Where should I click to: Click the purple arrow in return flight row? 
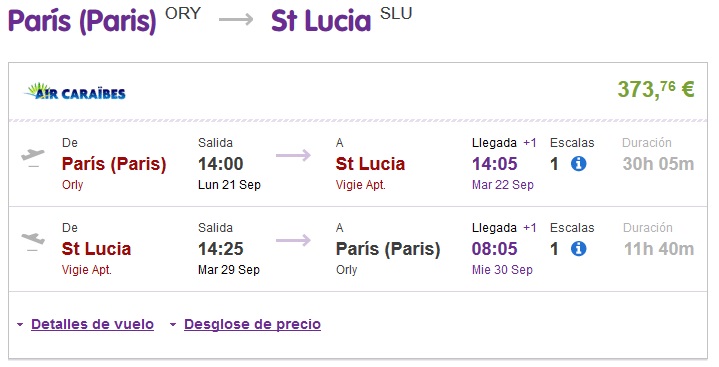coord(293,240)
